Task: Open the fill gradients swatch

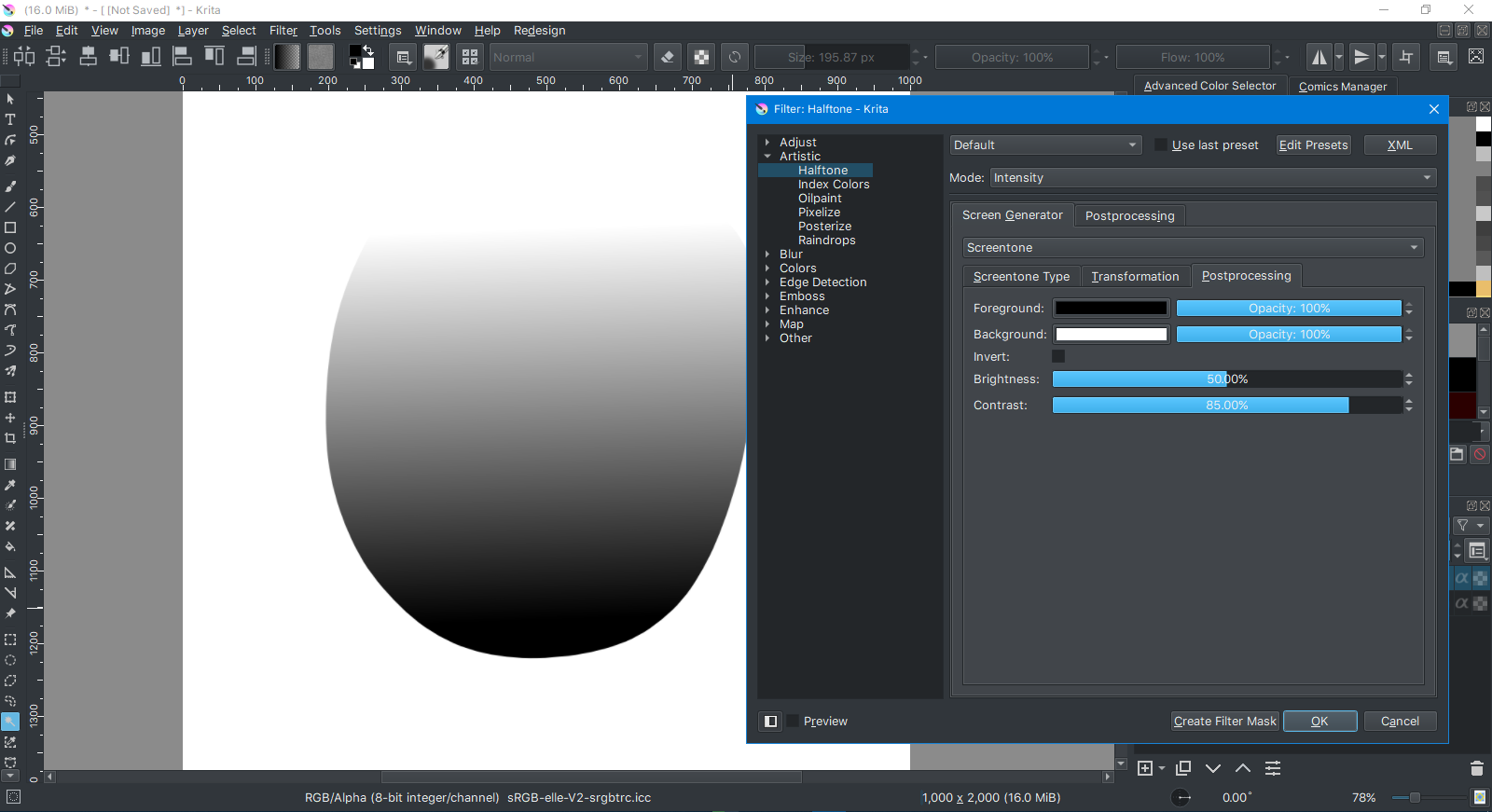Action: pos(287,58)
